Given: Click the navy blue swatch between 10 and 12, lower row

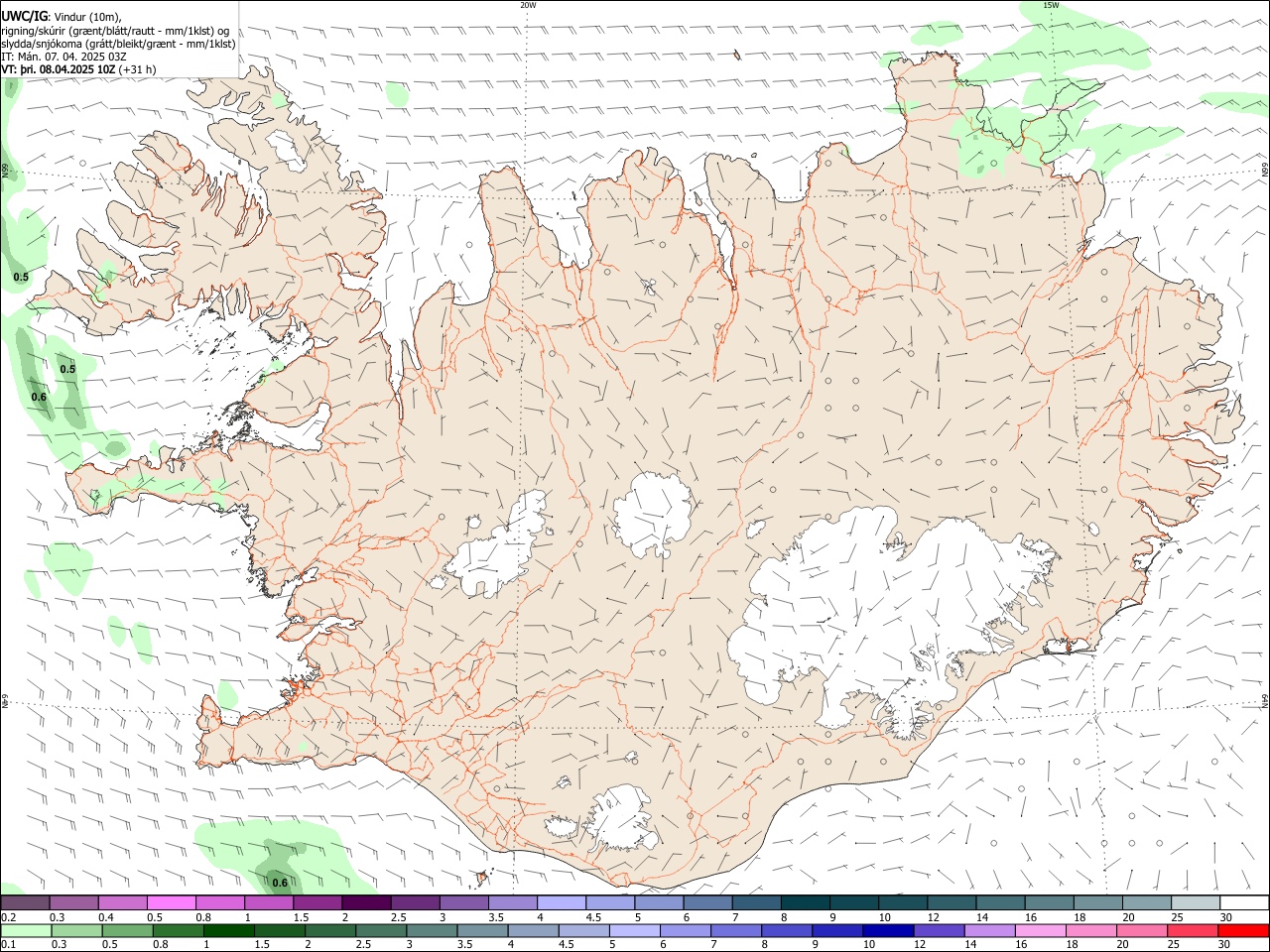Looking at the screenshot, I should 887,931.
